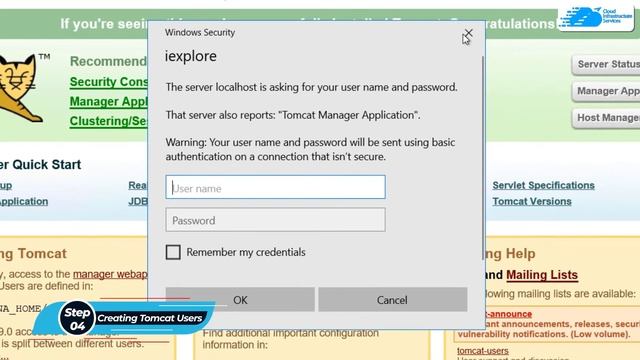The width and height of the screenshot is (640, 360).
Task: Open the Manager Application link
Action: pyautogui.click(x=109, y=102)
